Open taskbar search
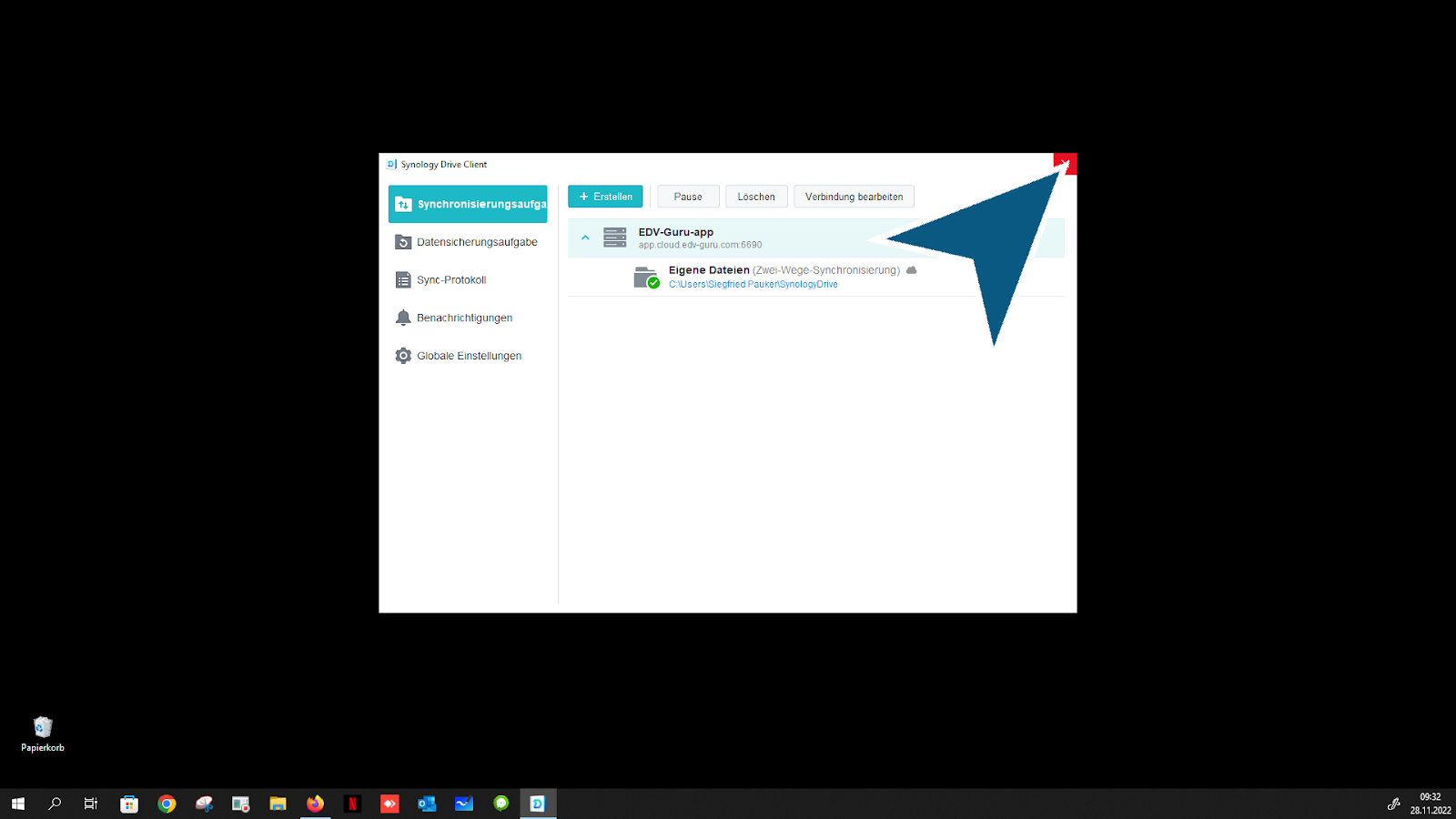The height and width of the screenshot is (819, 1456). pos(55,804)
